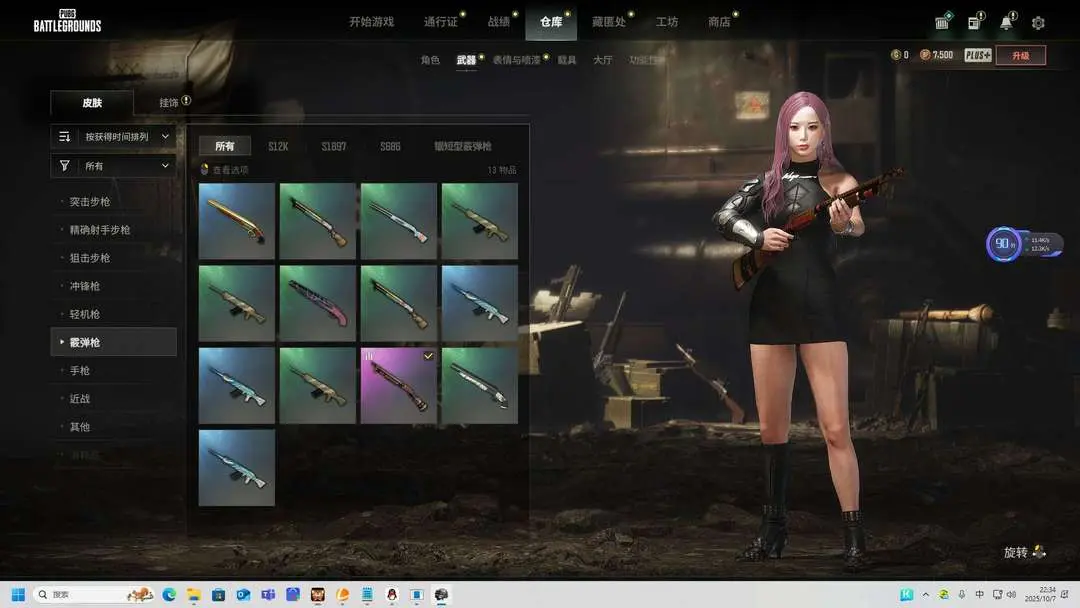Click 查看选项 view options link
This screenshot has width=1080, height=608.
tap(229, 170)
